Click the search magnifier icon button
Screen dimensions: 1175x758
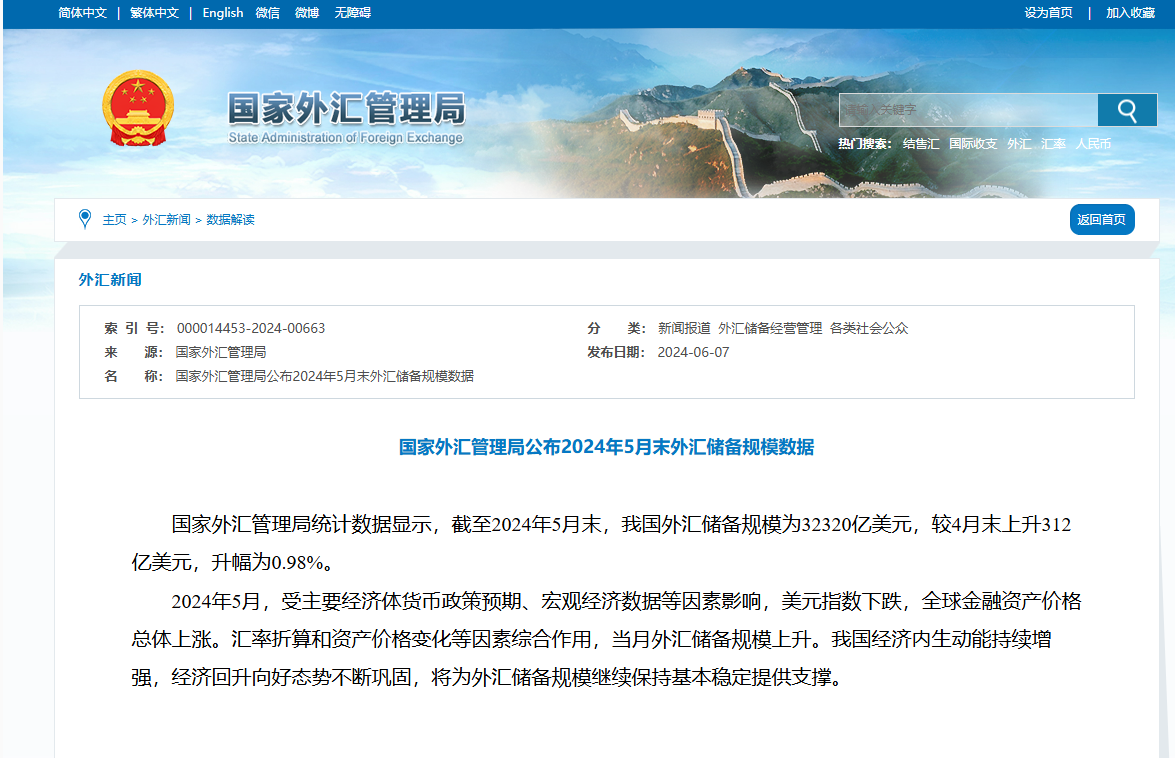pos(1127,110)
